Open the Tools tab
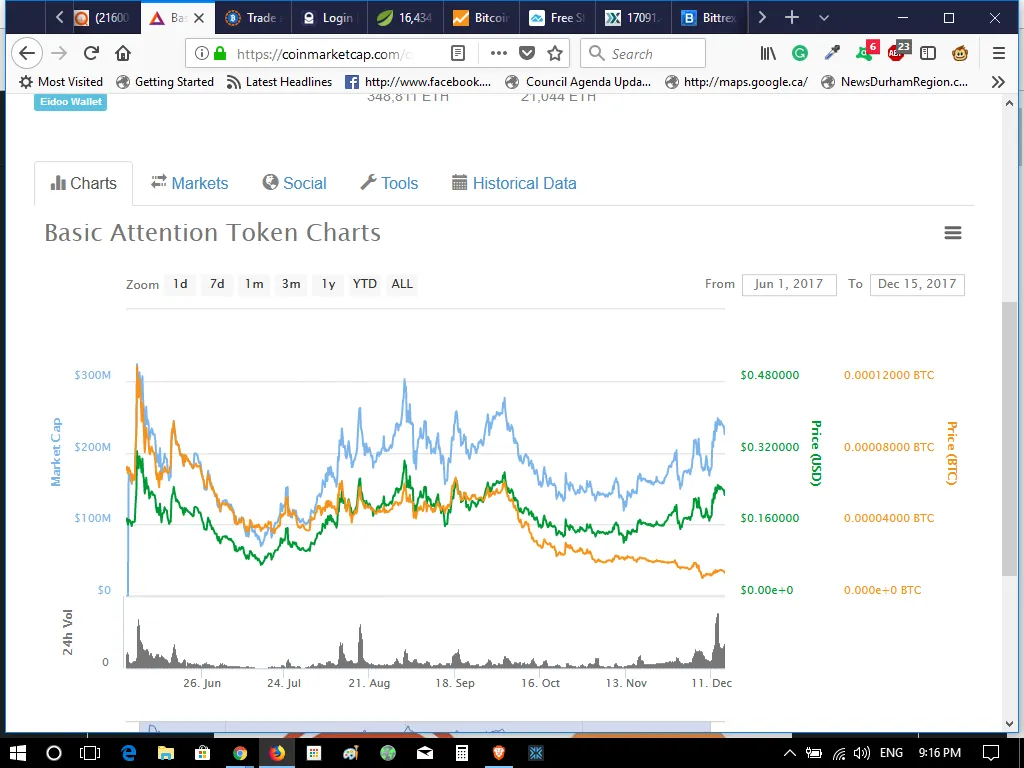Screen dimensions: 1024x768 389,183
